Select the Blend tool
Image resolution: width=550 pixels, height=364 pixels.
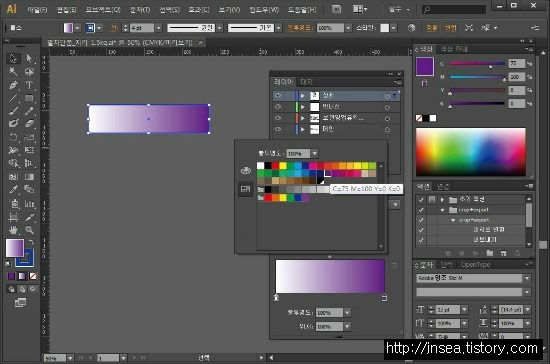pyautogui.click(x=29, y=190)
